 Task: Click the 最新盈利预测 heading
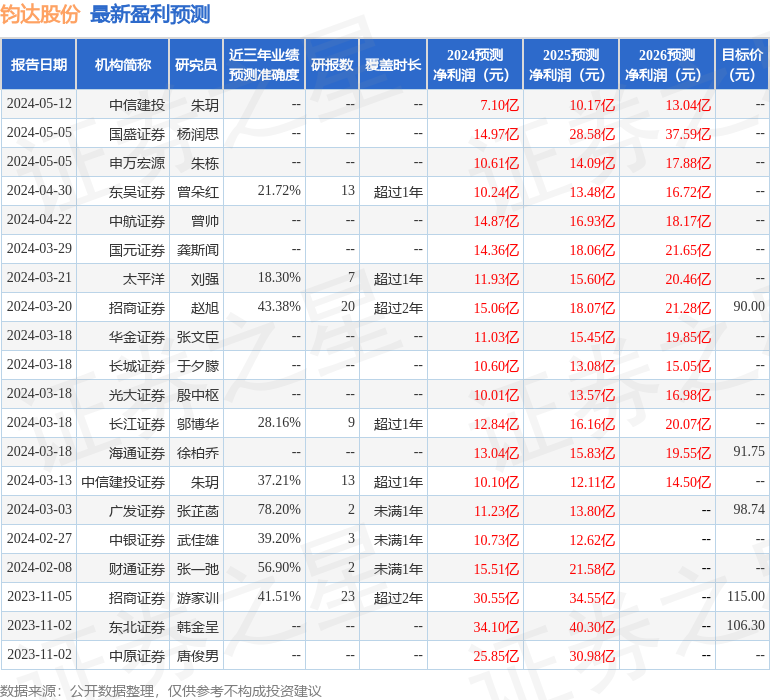pos(150,14)
